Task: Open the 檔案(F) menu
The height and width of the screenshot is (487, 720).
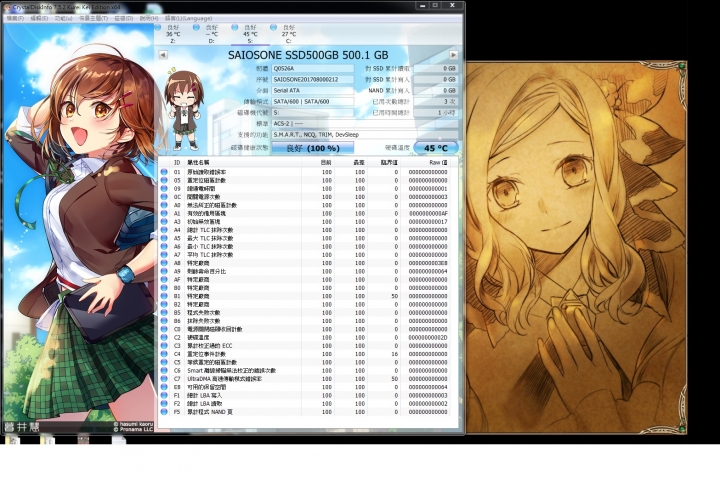Action: pyautogui.click(x=15, y=18)
